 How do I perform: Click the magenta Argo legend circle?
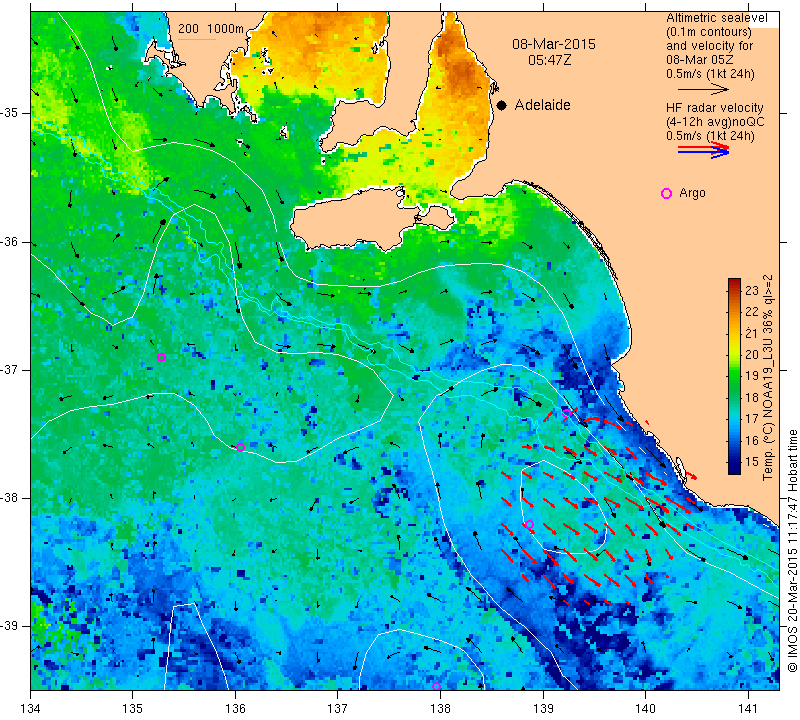click(x=666, y=193)
